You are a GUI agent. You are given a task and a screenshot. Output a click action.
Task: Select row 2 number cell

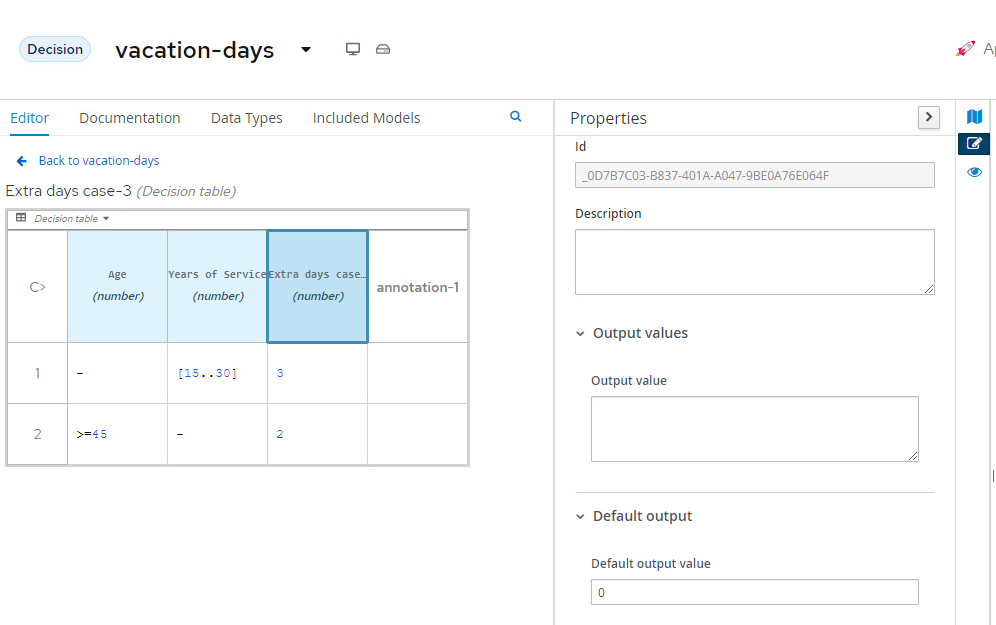click(x=37, y=434)
